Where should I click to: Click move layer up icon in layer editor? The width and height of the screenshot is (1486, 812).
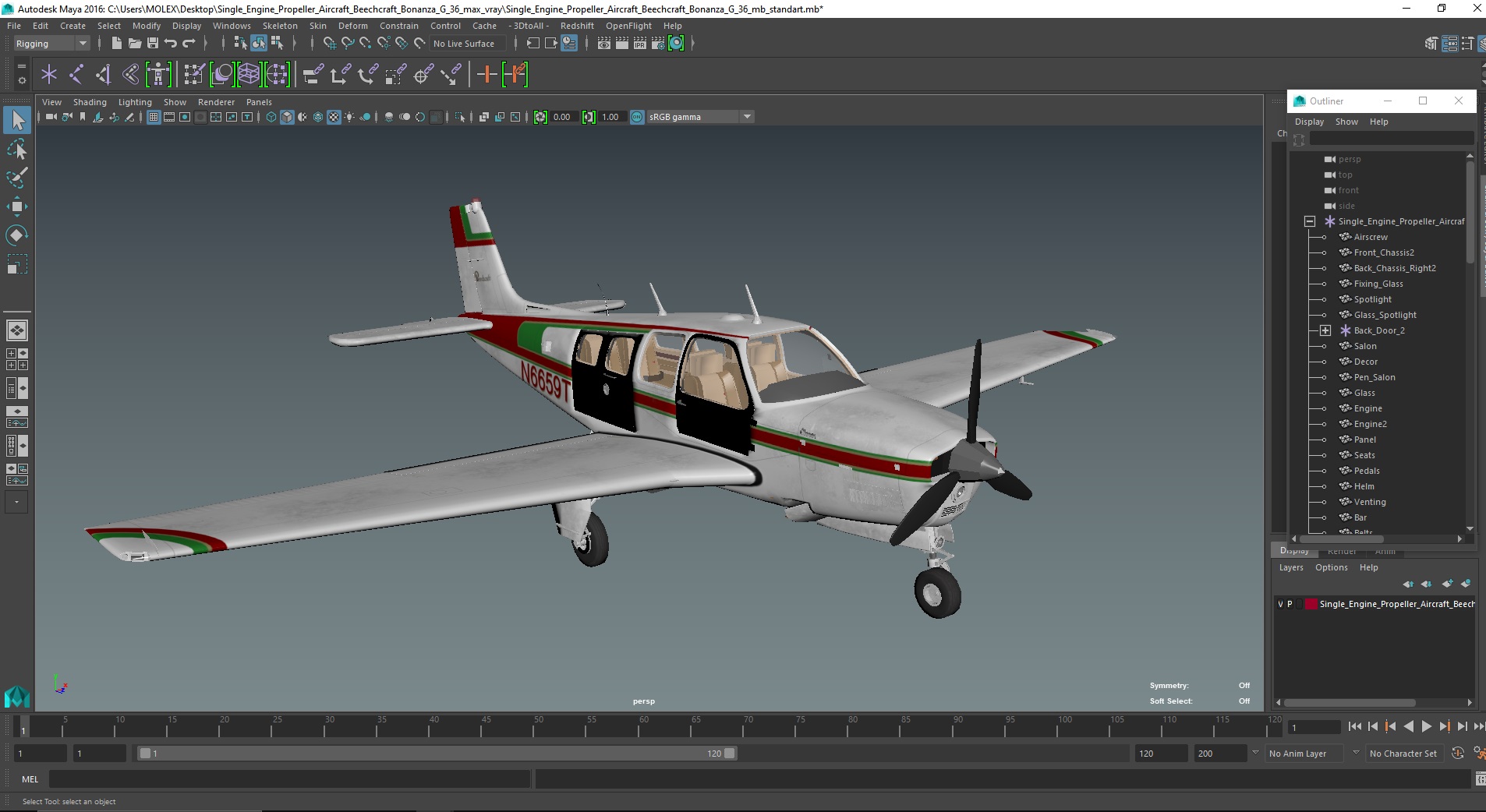(1408, 584)
